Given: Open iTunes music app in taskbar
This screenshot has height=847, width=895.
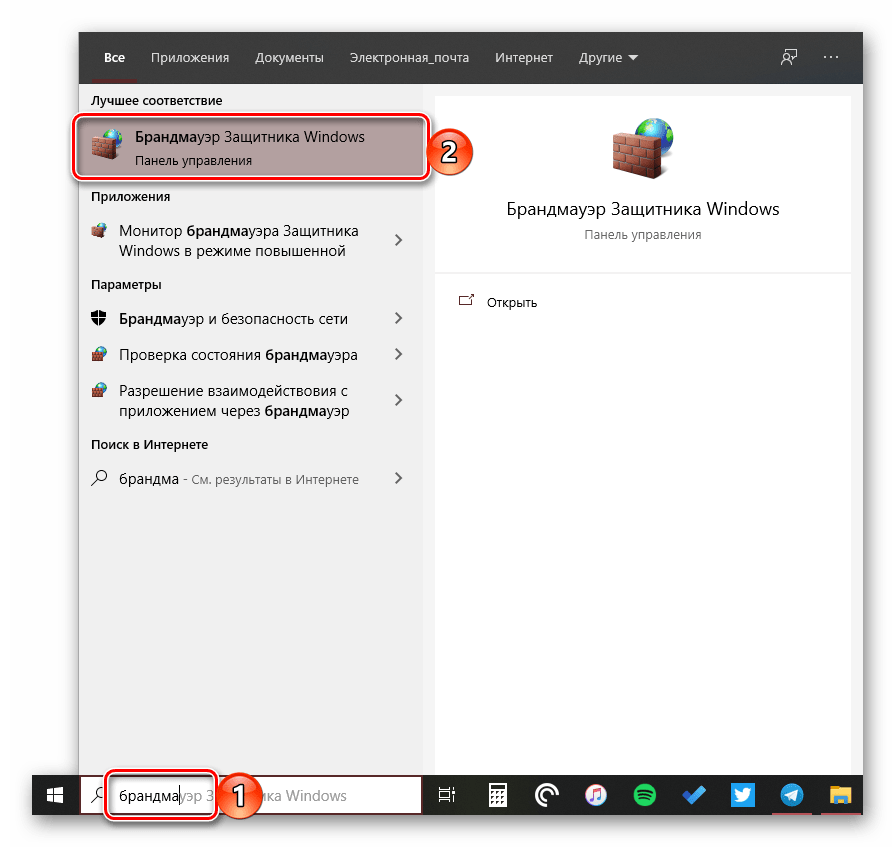Looking at the screenshot, I should pos(596,796).
